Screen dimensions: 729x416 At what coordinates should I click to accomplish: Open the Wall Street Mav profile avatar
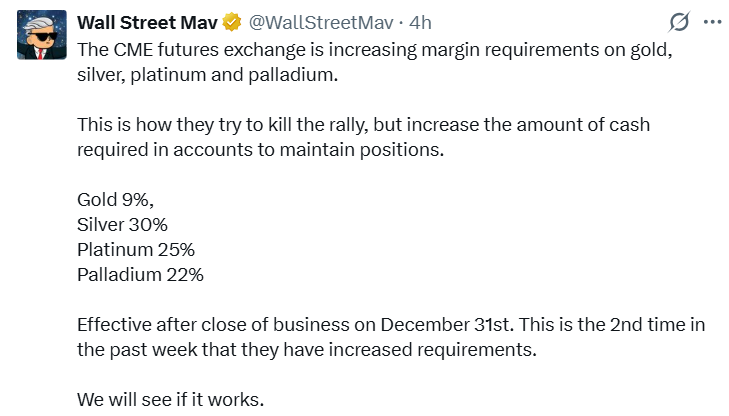coord(36,35)
